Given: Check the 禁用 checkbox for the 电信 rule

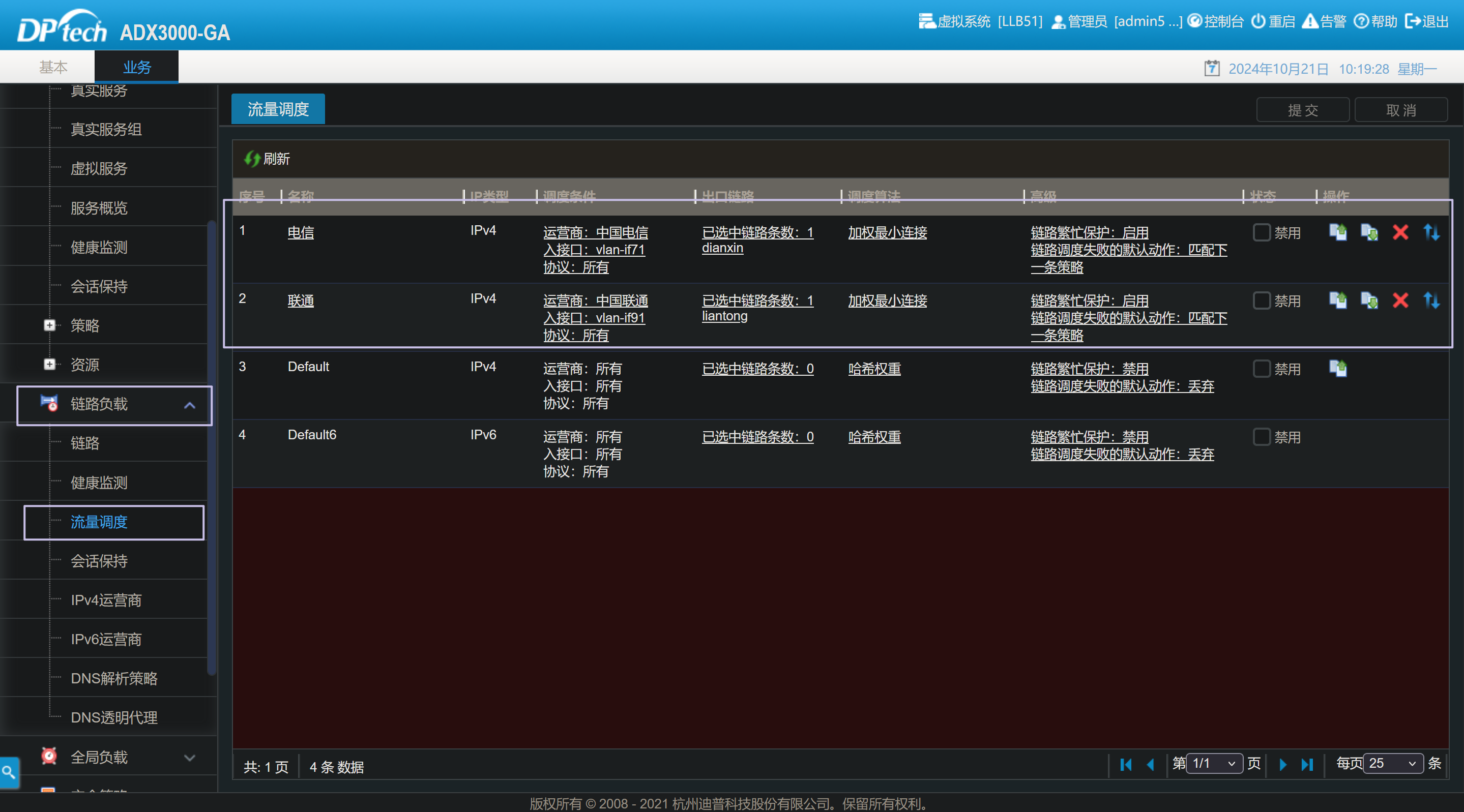Looking at the screenshot, I should coord(1261,232).
